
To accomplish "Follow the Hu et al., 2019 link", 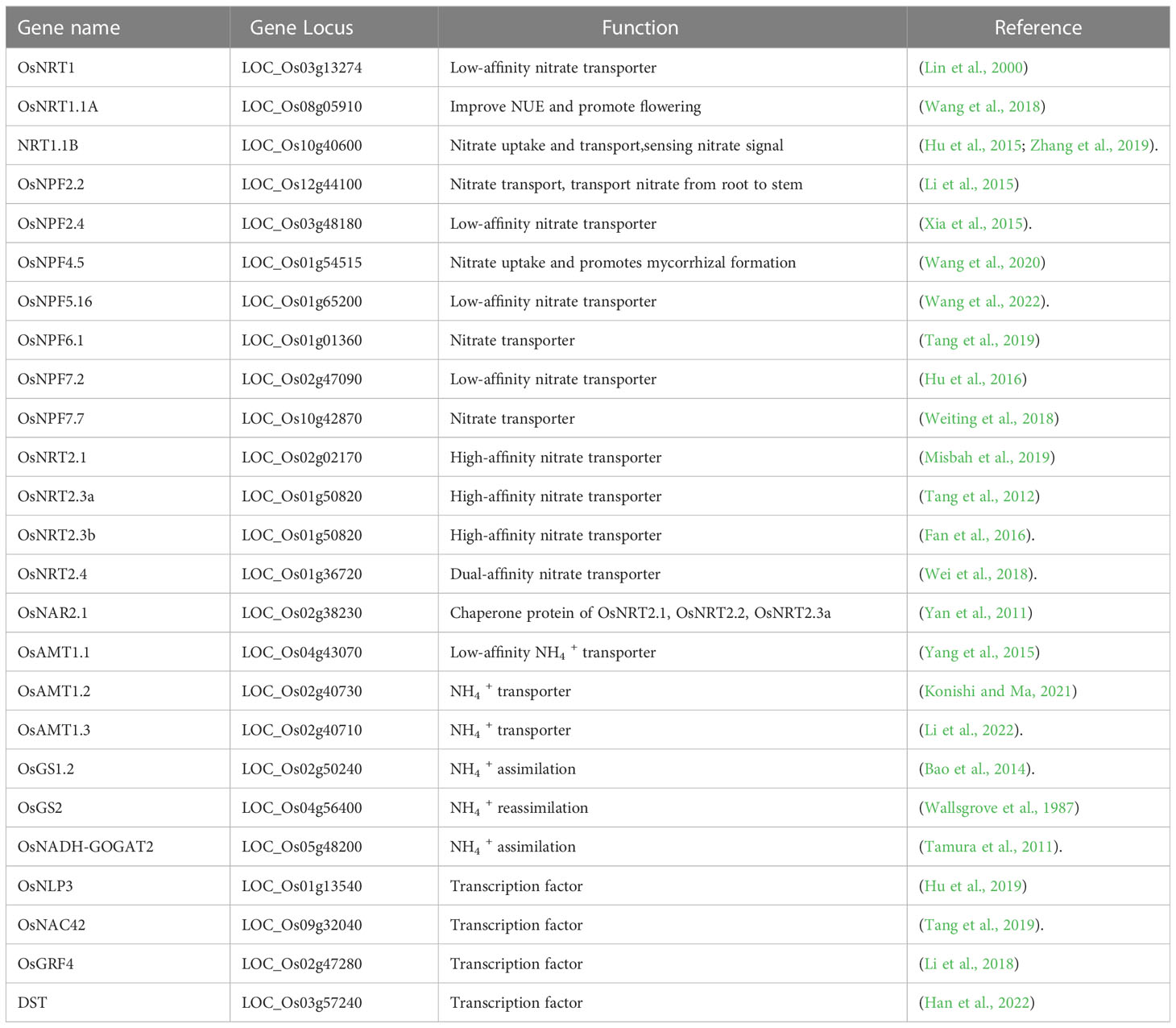I will (x=972, y=886).
